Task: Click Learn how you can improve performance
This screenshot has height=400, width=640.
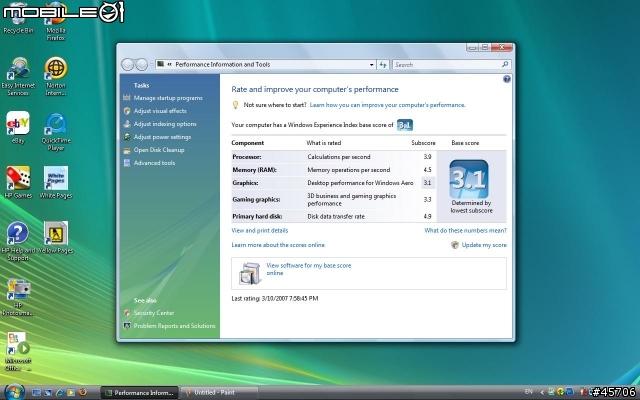Action: 387,105
